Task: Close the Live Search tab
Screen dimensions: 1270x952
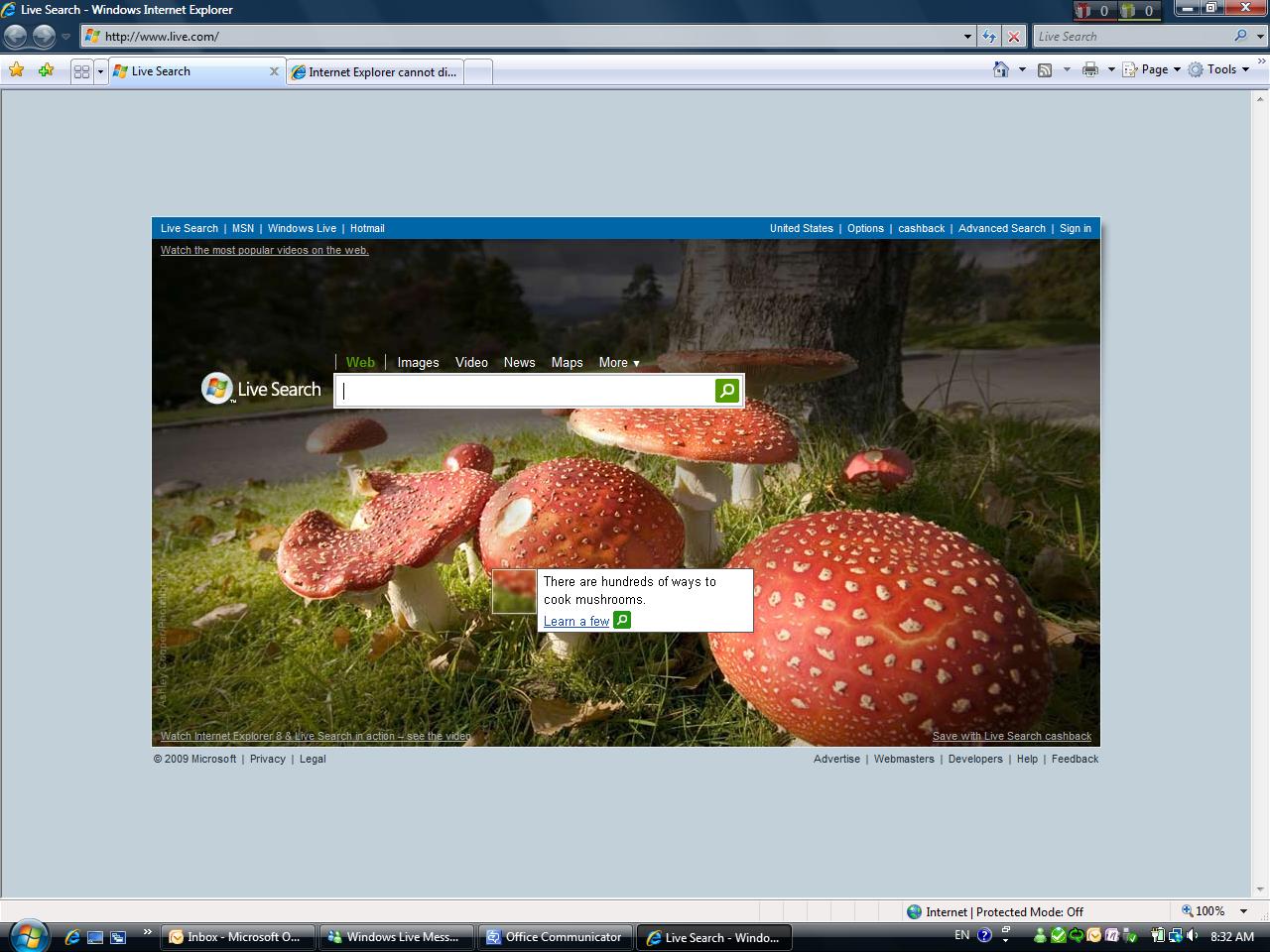Action: coord(275,71)
